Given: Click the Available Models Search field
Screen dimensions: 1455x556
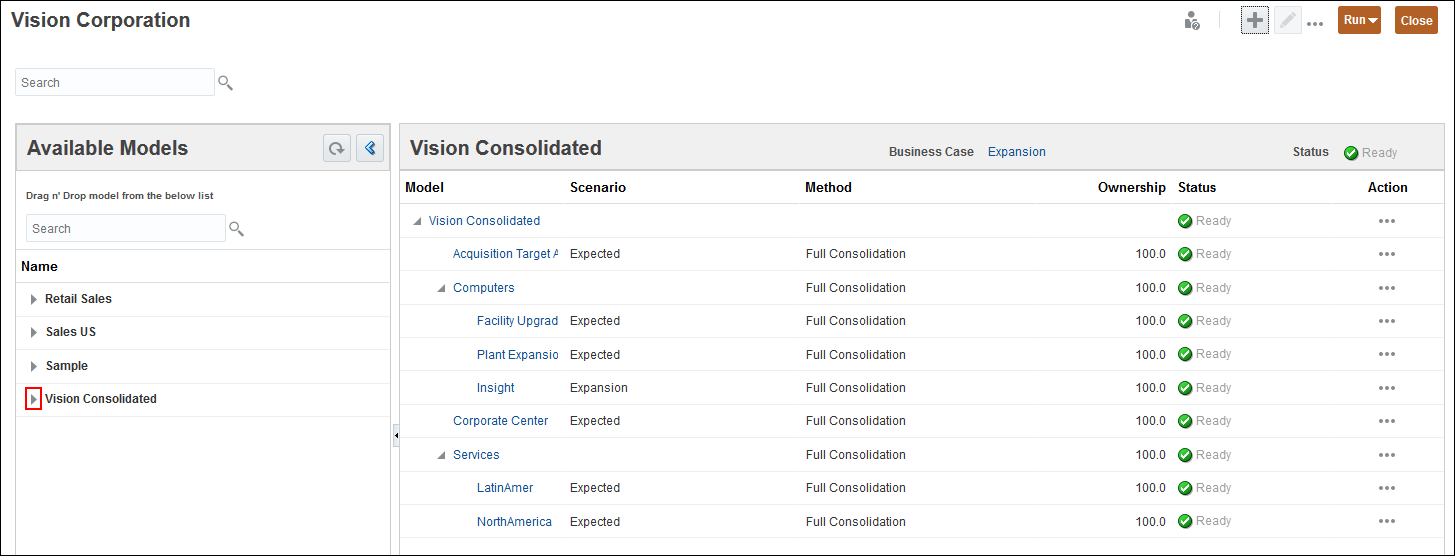Looking at the screenshot, I should (x=126, y=229).
